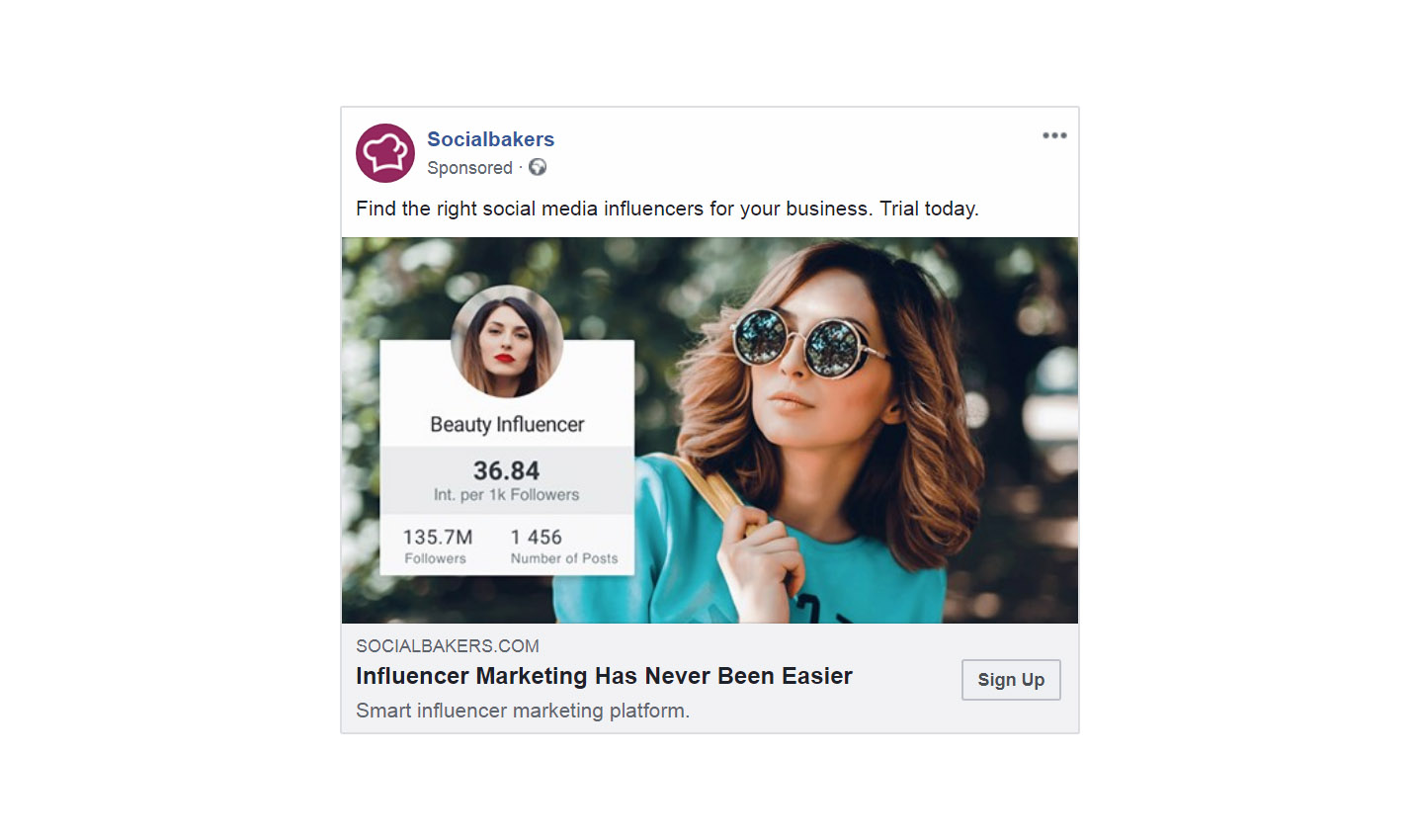Click the Smart influencer marketing platform description
Image resolution: width=1419 pixels, height=840 pixels.
pos(523,711)
